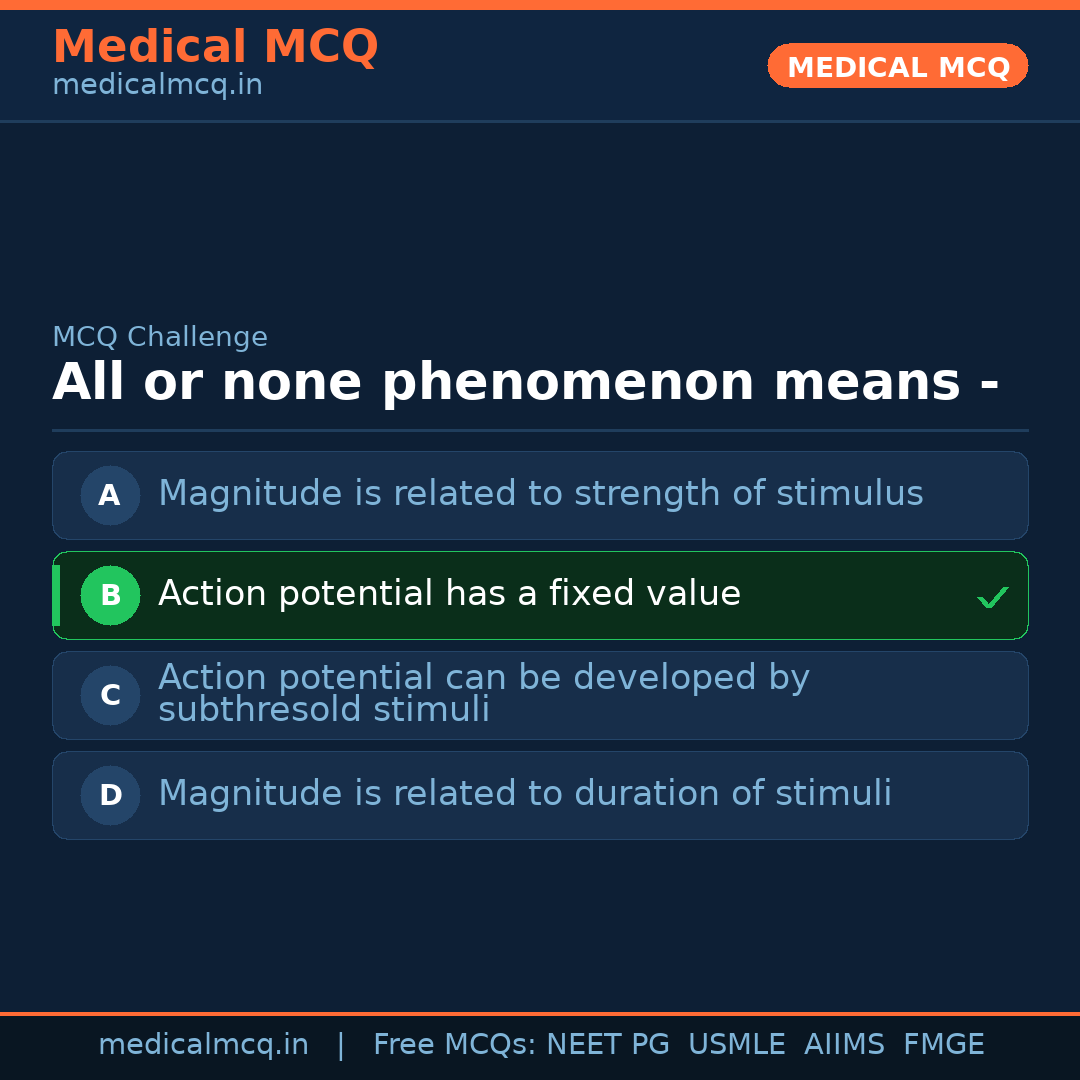
Task: Click the 'MCQ Challenge' label
Action: point(160,337)
